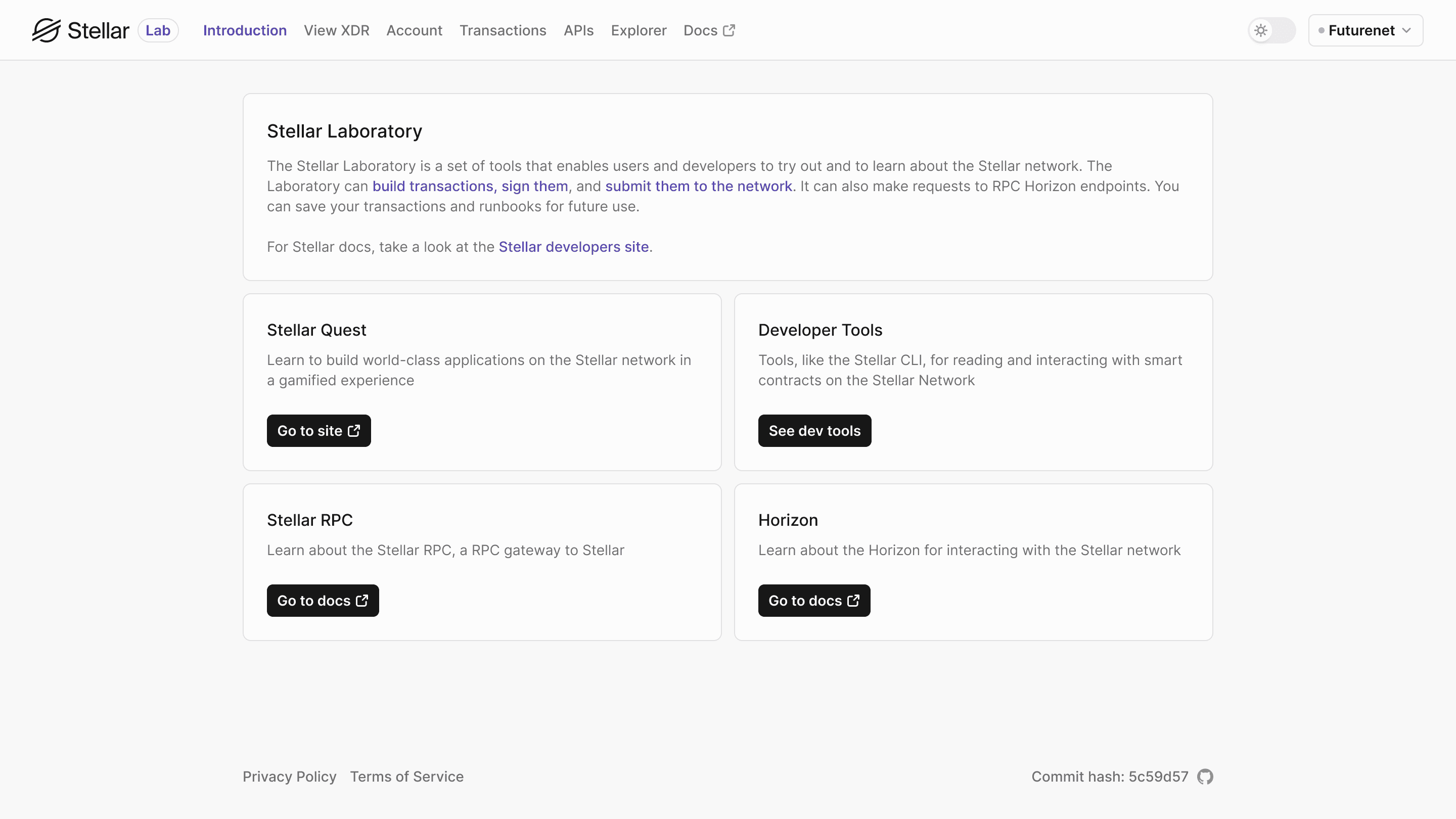Follow the 'sign them' link
This screenshot has height=819, width=1456.
point(535,187)
